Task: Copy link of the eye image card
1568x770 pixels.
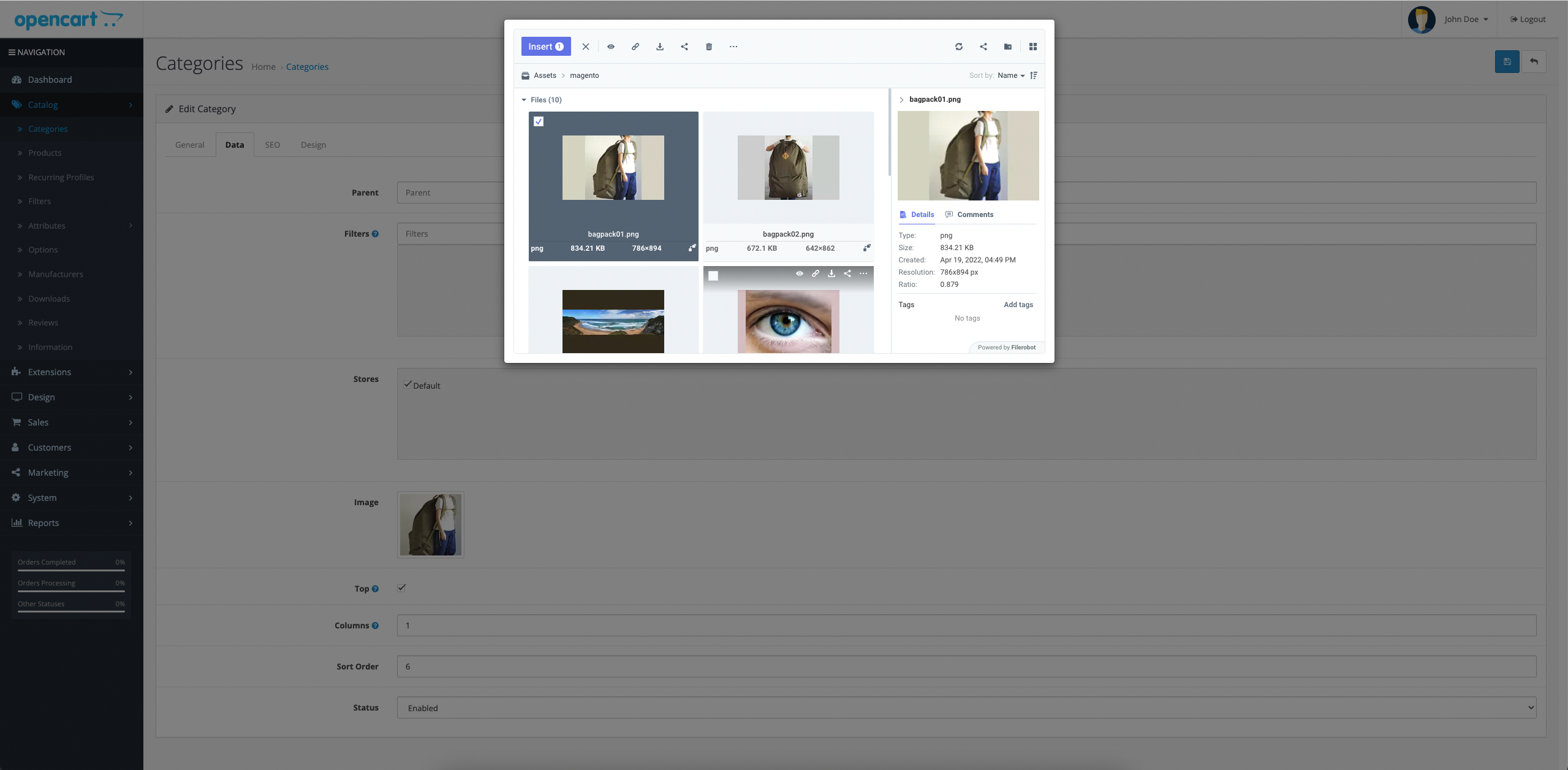Action: coord(816,273)
